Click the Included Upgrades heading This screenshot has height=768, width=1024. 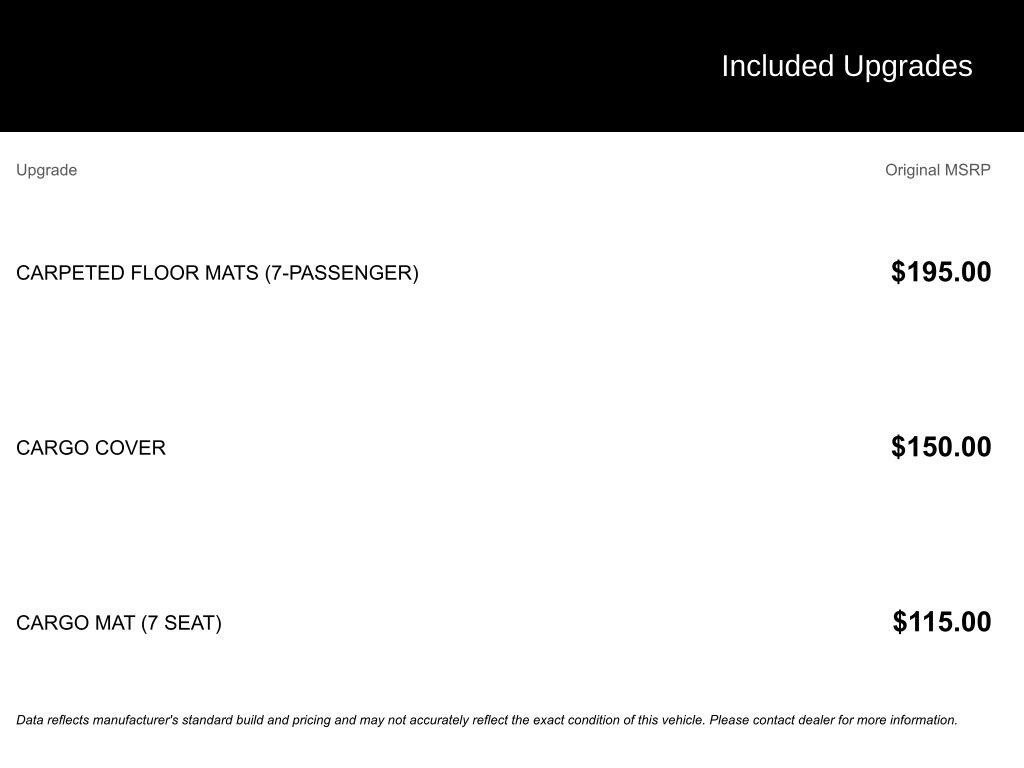coord(846,66)
